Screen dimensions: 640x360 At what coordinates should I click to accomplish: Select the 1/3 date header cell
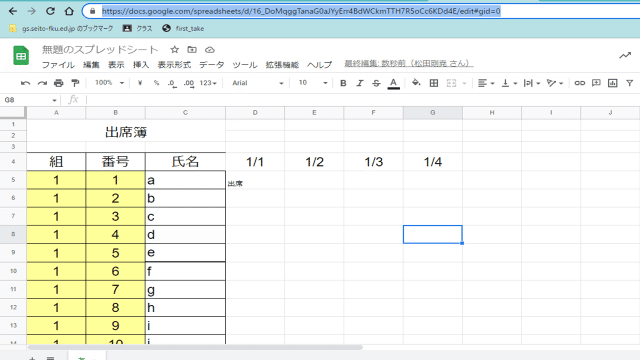373,162
